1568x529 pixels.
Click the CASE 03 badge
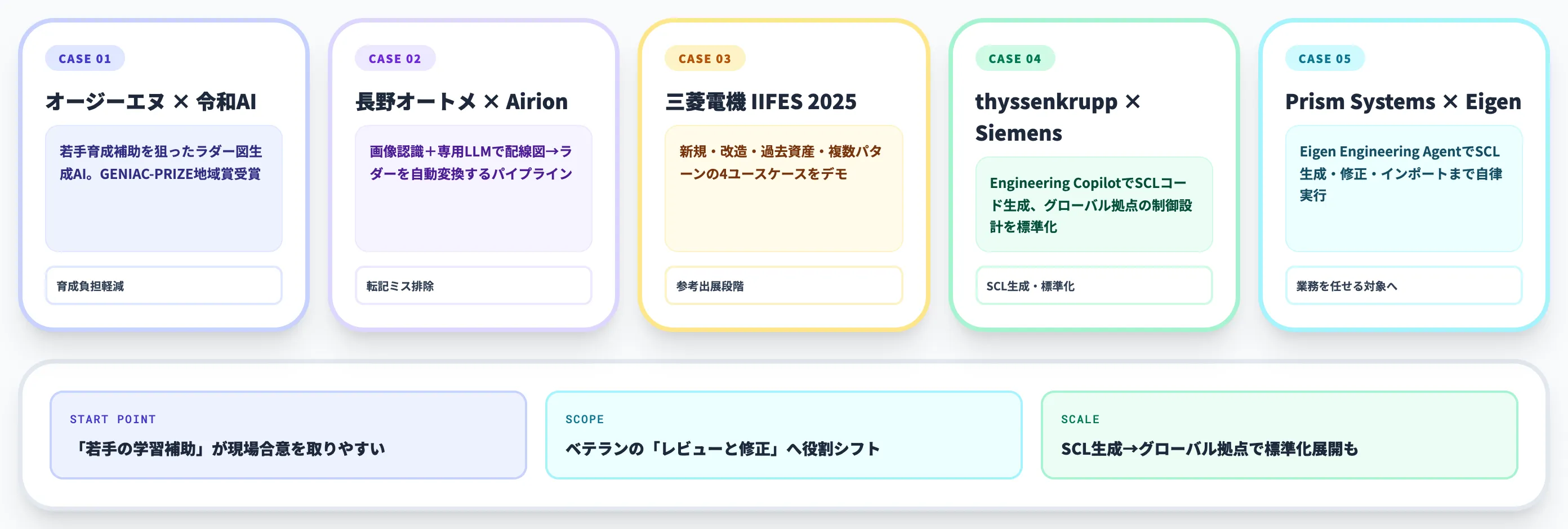pos(704,59)
